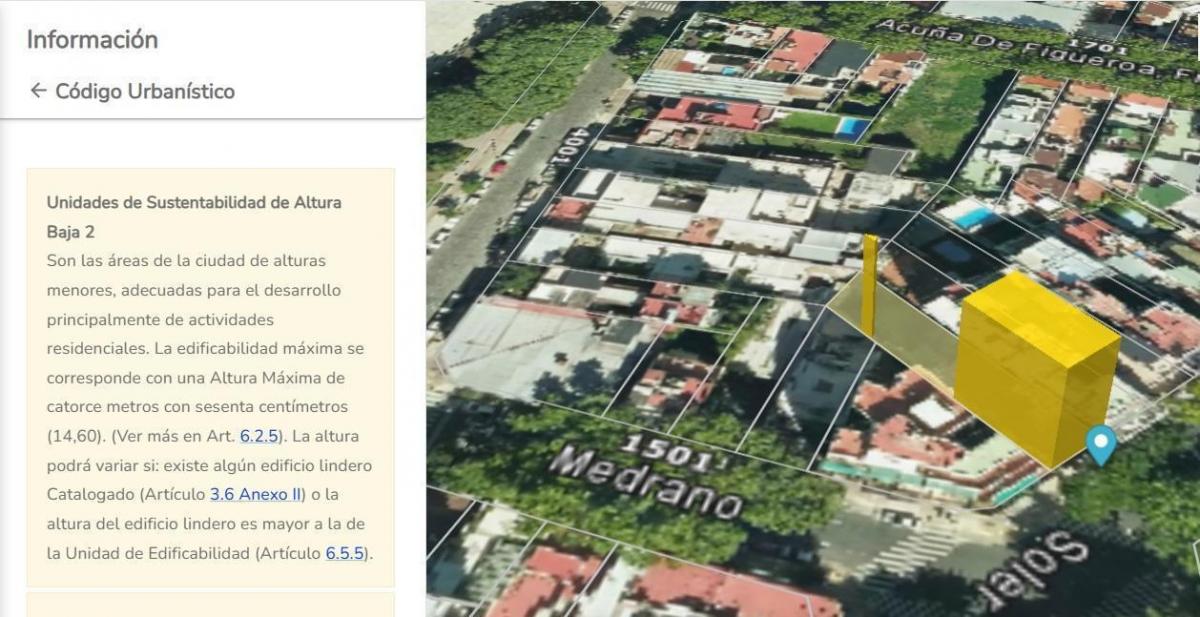Click the blue swimming pool on map
Viewport: 1200px width, 617px height.
[x=852, y=128]
